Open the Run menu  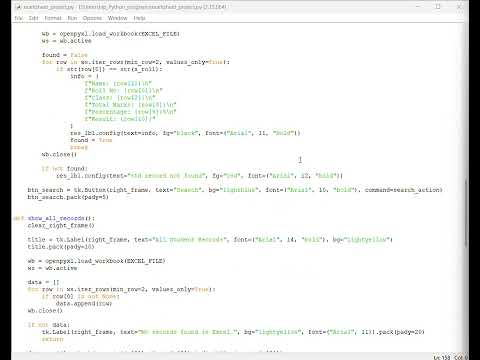72,18
